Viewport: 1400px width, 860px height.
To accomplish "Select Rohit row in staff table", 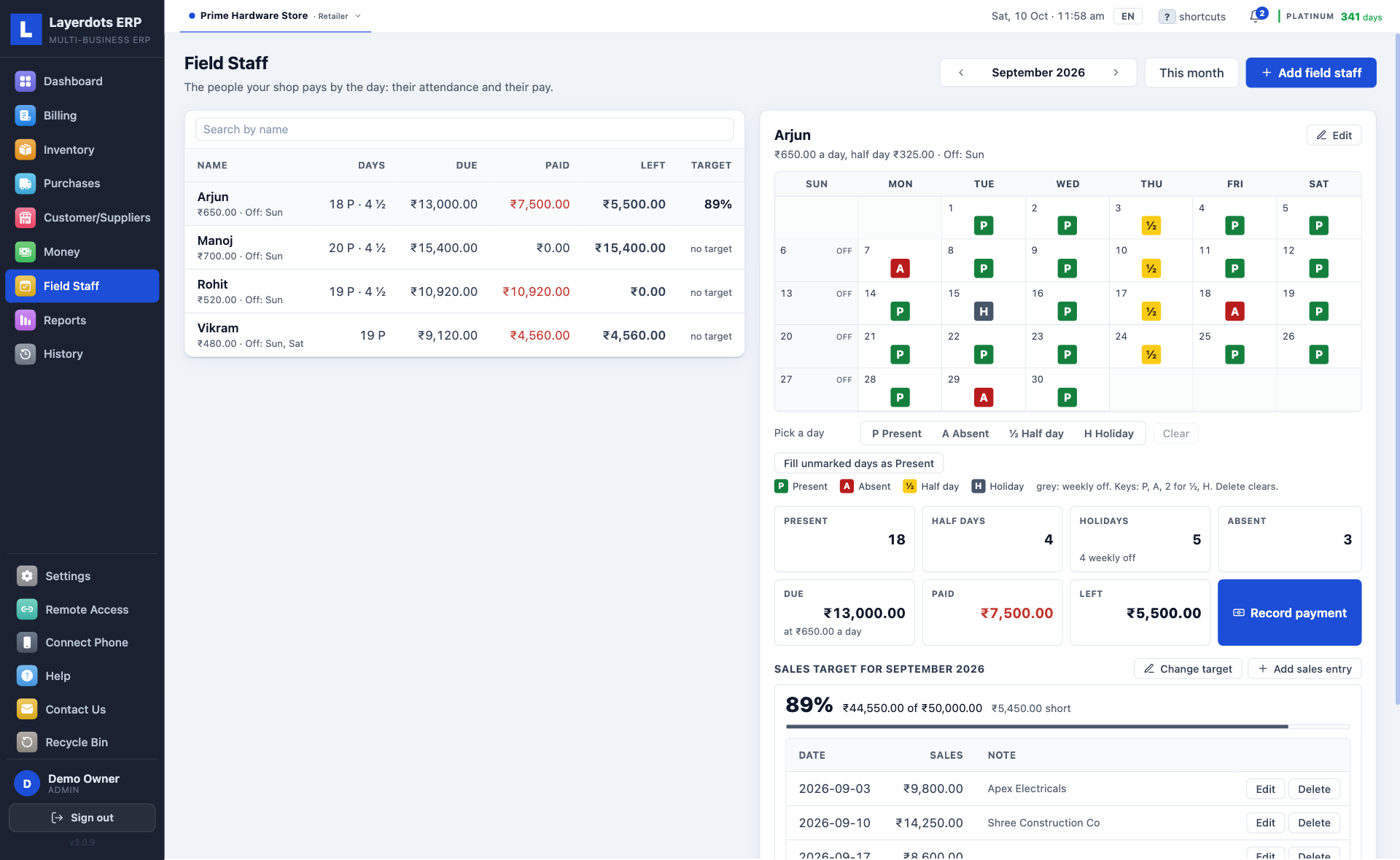I will pyautogui.click(x=464, y=292).
